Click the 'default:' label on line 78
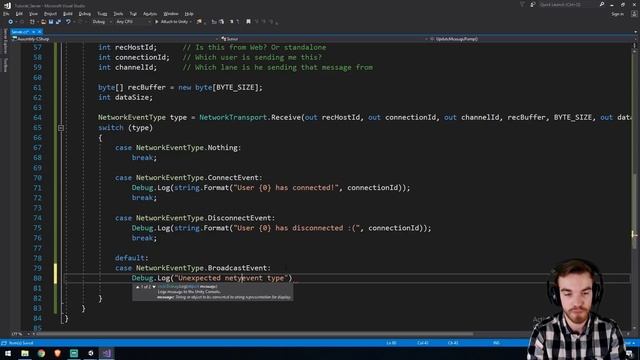 [131, 258]
